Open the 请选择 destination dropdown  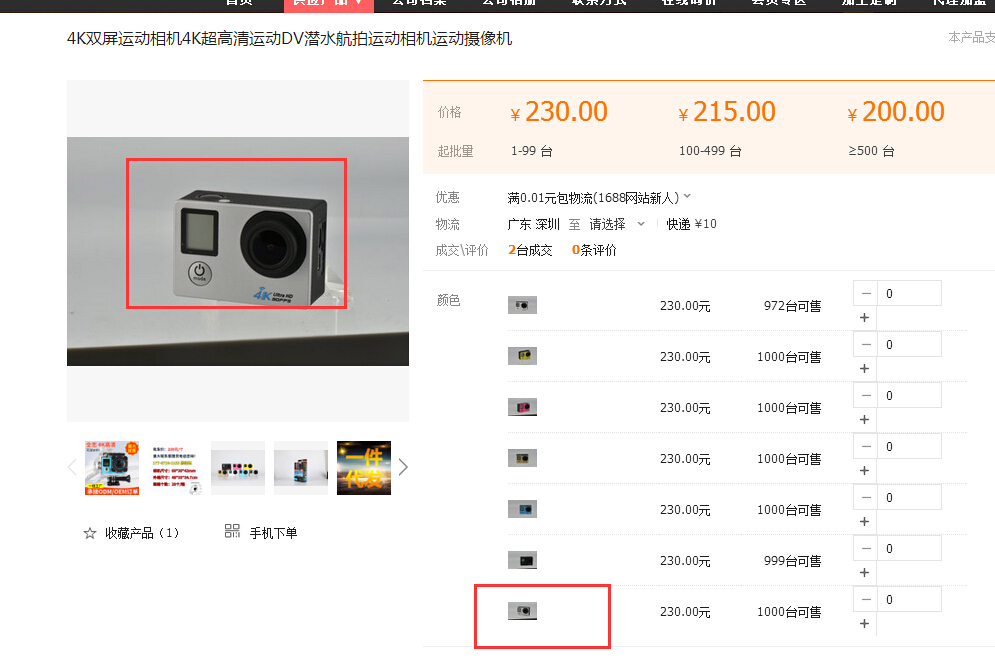[x=617, y=224]
